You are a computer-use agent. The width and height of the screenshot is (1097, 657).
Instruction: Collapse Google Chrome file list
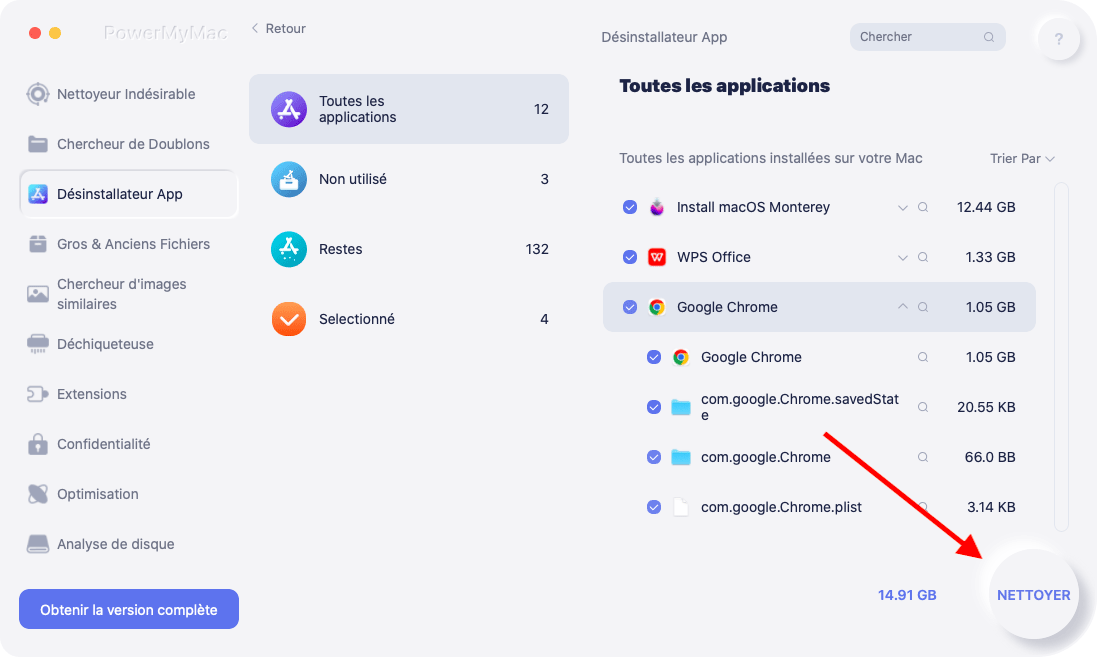903,306
